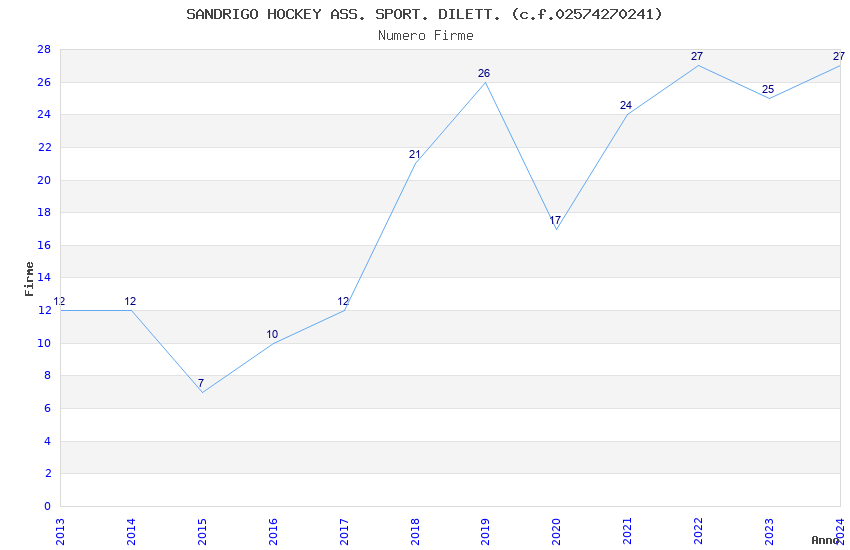Click the y-axis tick value 18

(x=44, y=212)
